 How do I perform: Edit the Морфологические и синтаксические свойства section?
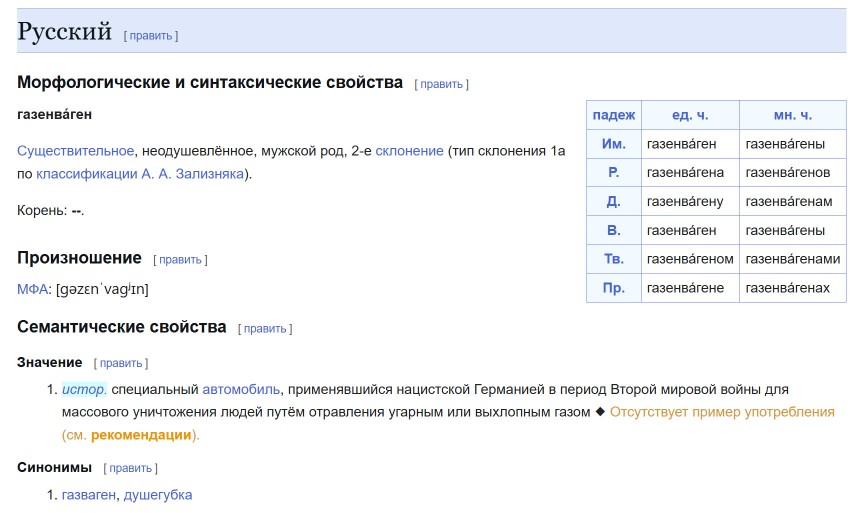click(x=441, y=84)
